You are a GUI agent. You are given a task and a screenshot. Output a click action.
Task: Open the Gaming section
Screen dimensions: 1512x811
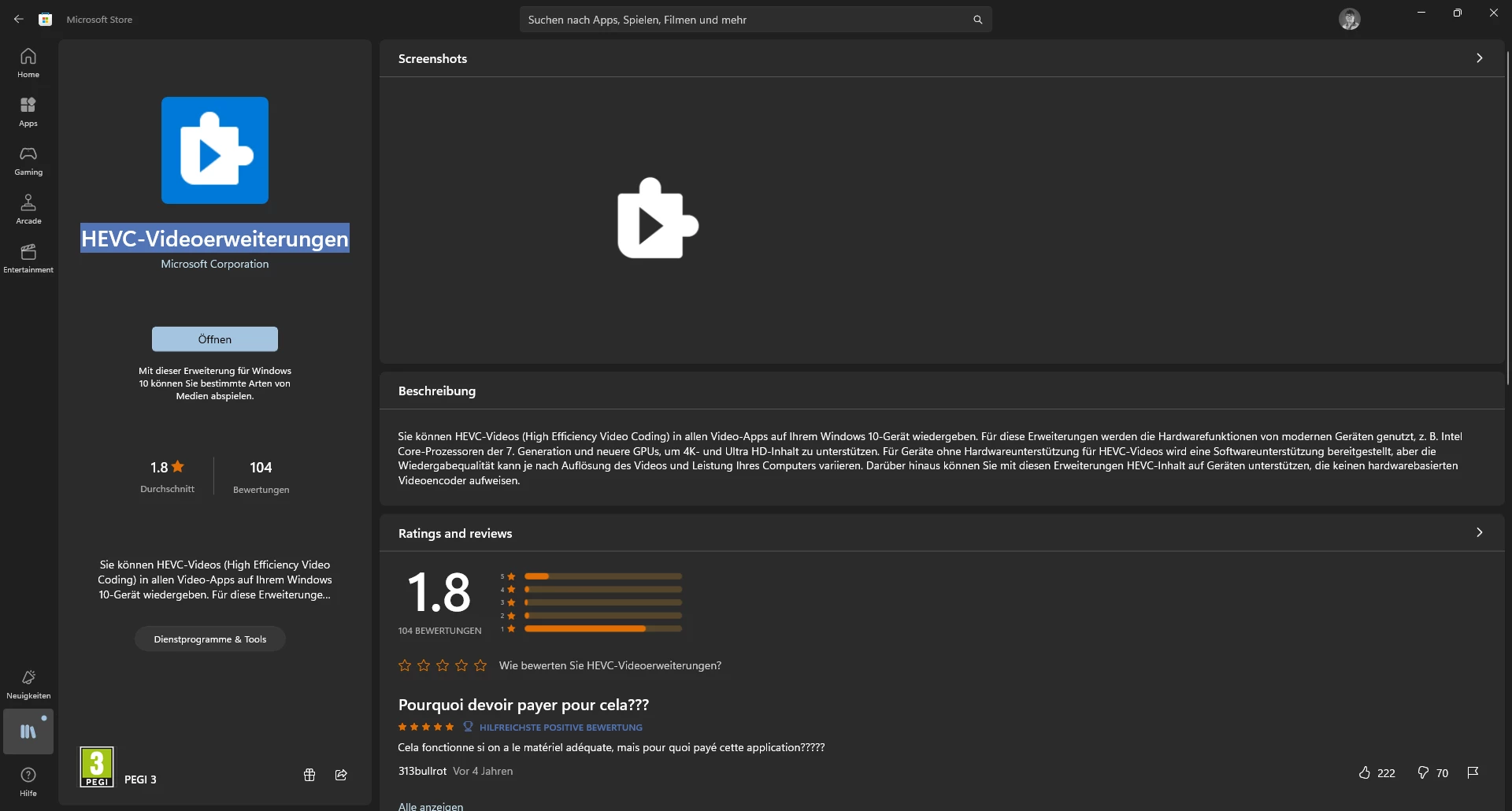(x=28, y=161)
